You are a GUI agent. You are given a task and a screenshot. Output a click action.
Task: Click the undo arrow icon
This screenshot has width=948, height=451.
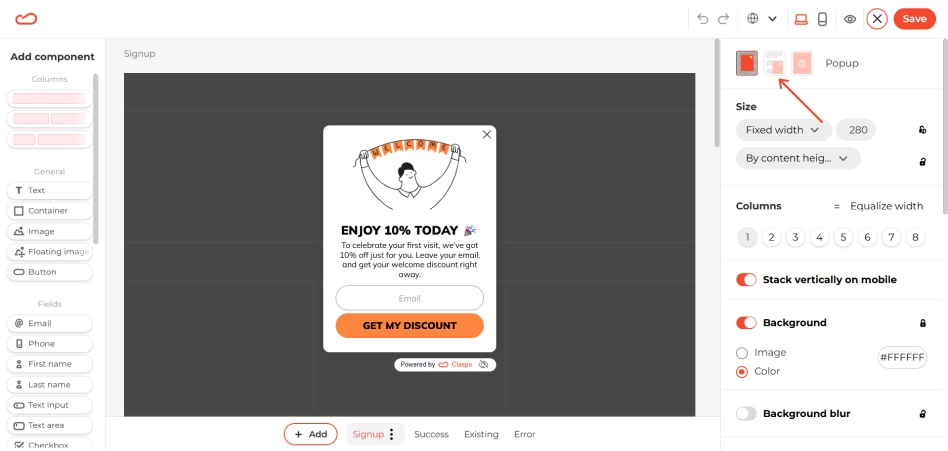[703, 19]
